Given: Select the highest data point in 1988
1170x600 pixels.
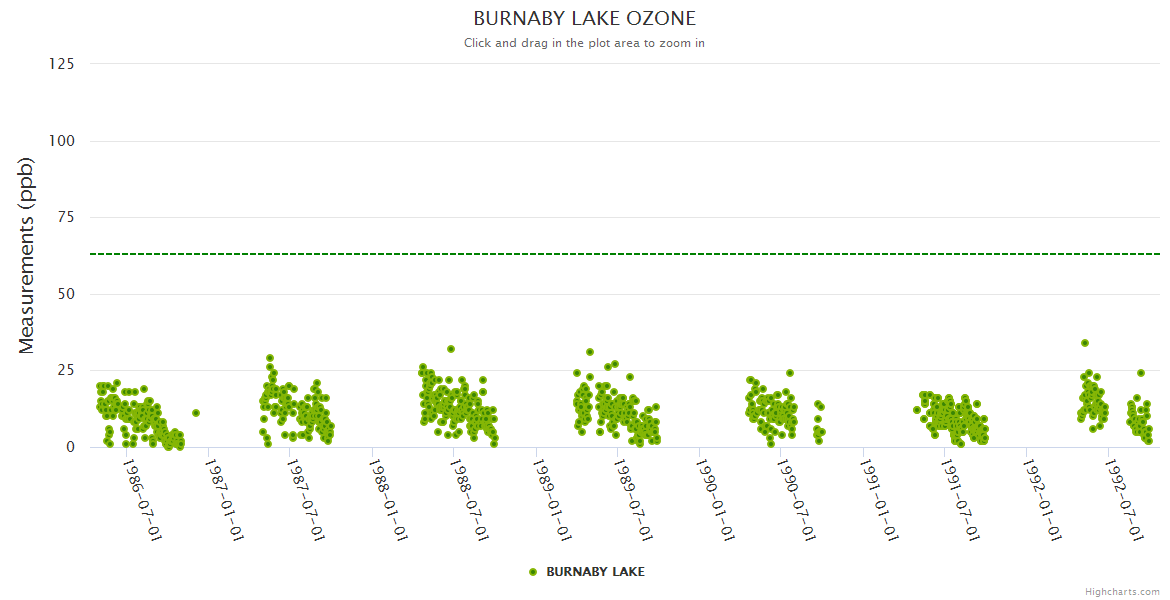Looking at the screenshot, I should 451,349.
